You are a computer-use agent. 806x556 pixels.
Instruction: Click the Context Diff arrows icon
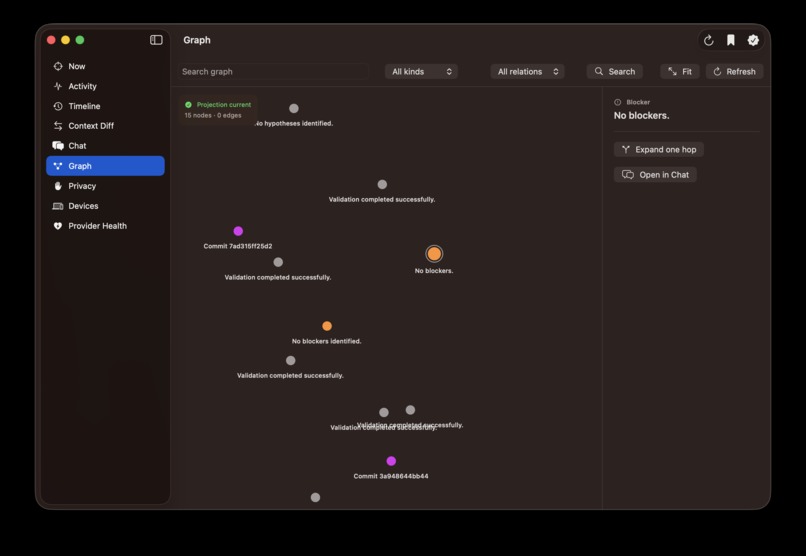click(58, 126)
